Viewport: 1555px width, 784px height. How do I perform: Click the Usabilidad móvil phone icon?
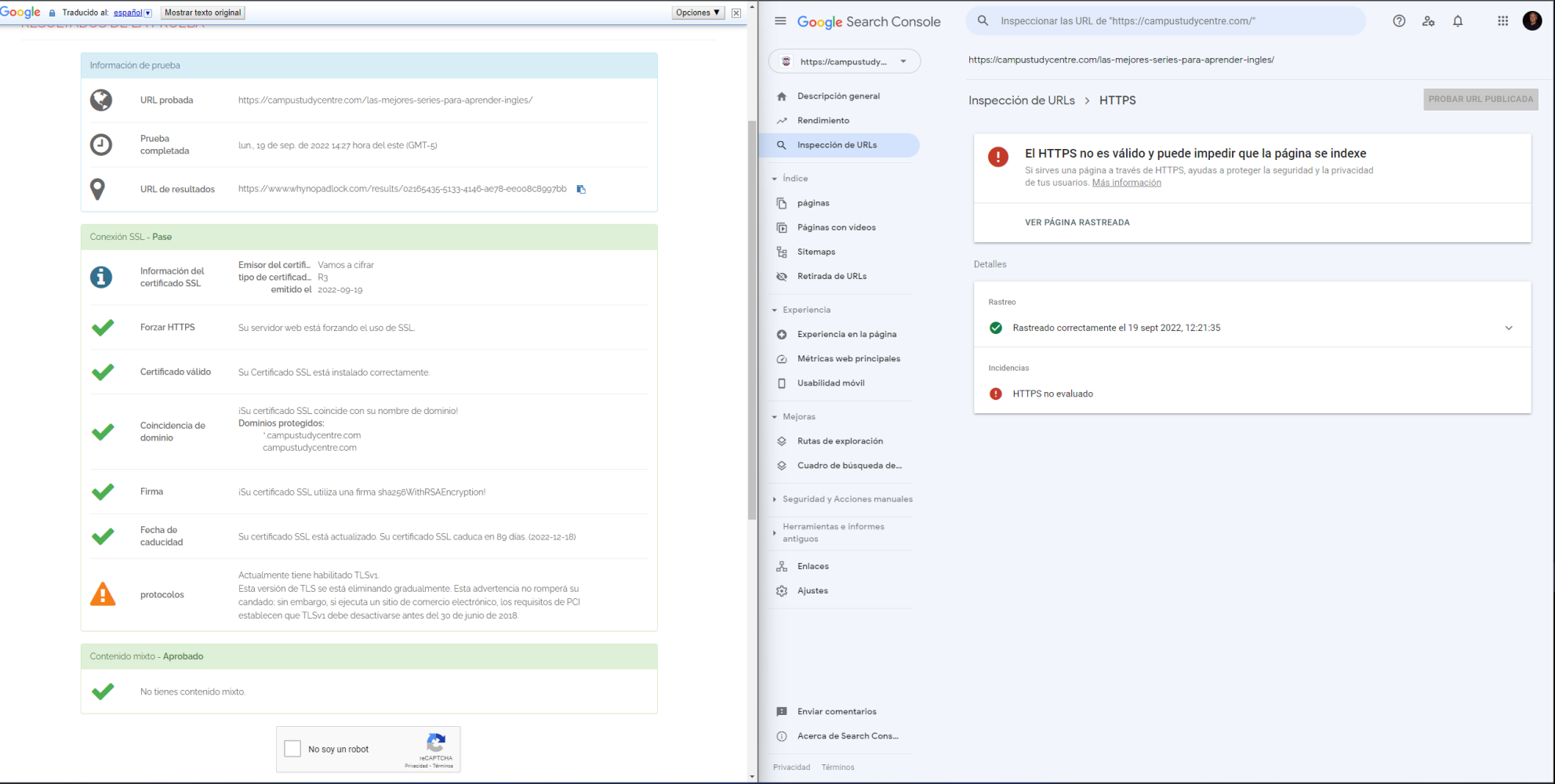coord(782,383)
